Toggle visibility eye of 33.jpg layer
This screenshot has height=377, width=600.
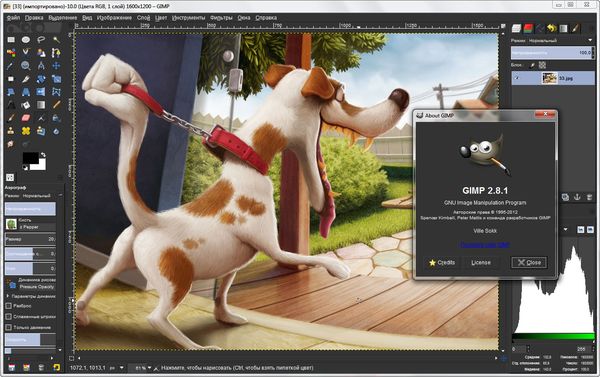517,78
